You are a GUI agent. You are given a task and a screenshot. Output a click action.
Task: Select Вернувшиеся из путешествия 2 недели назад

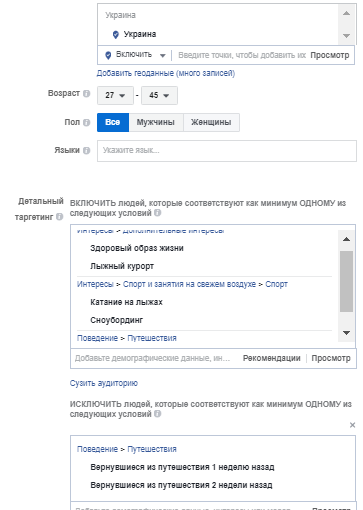coord(181,485)
